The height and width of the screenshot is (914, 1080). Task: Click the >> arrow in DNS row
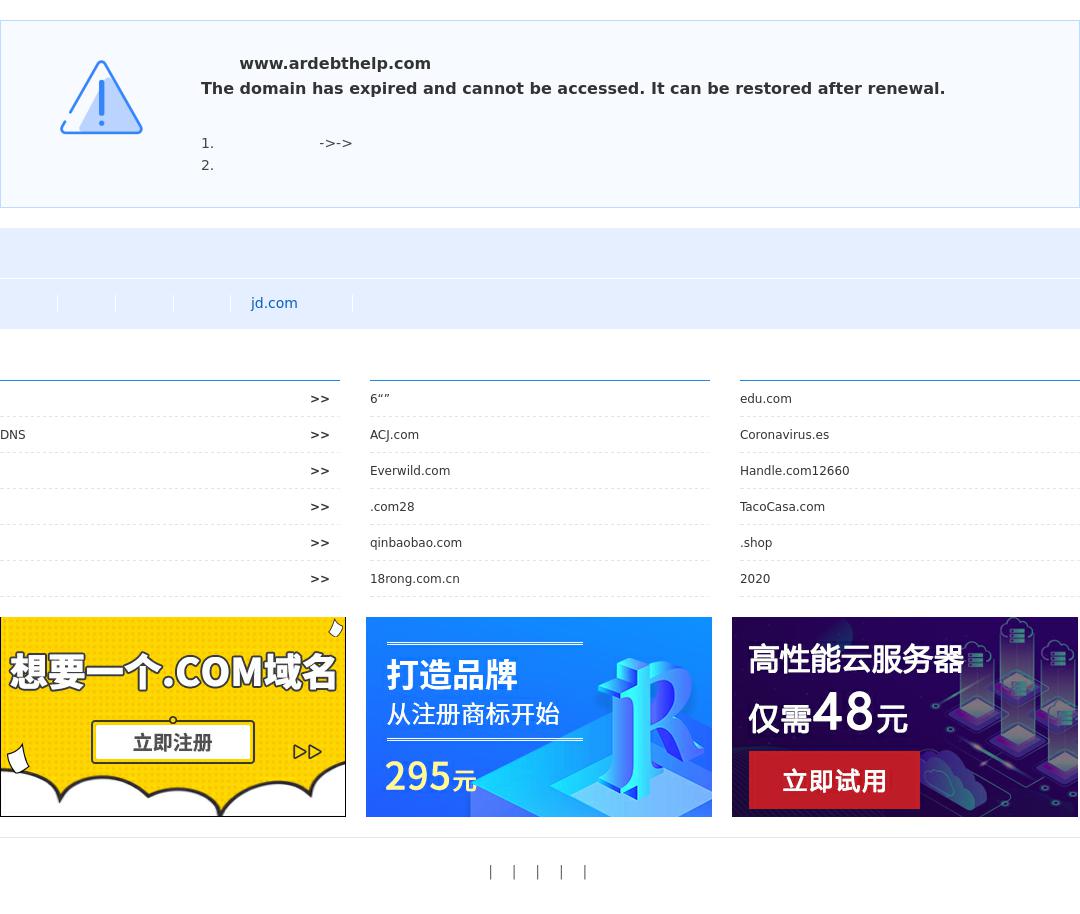click(319, 435)
